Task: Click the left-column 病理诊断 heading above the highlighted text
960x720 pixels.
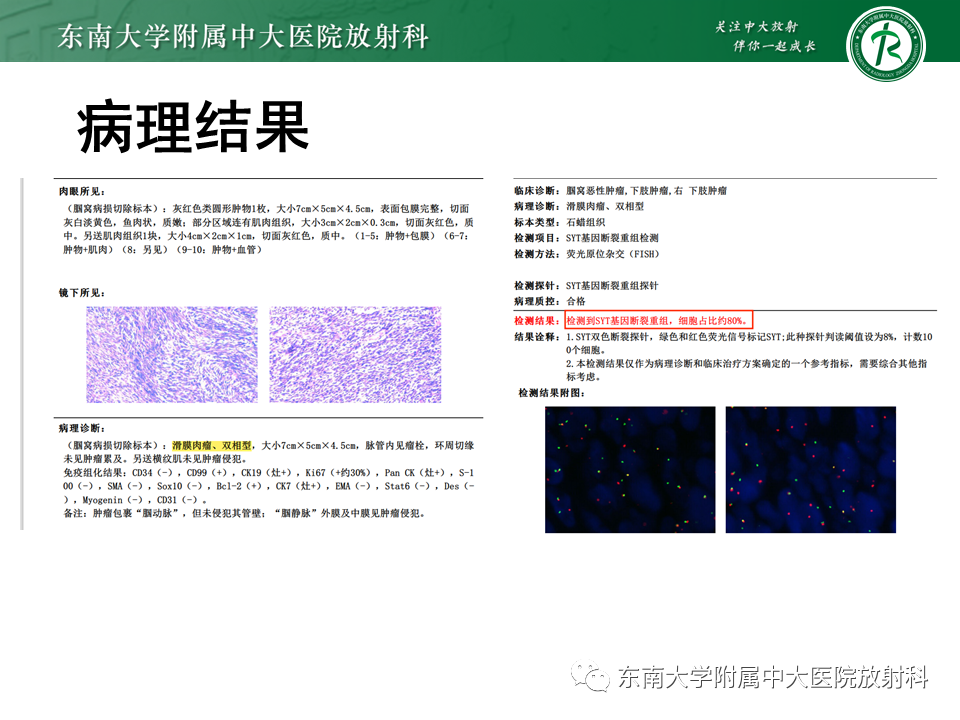Action: click(x=81, y=428)
